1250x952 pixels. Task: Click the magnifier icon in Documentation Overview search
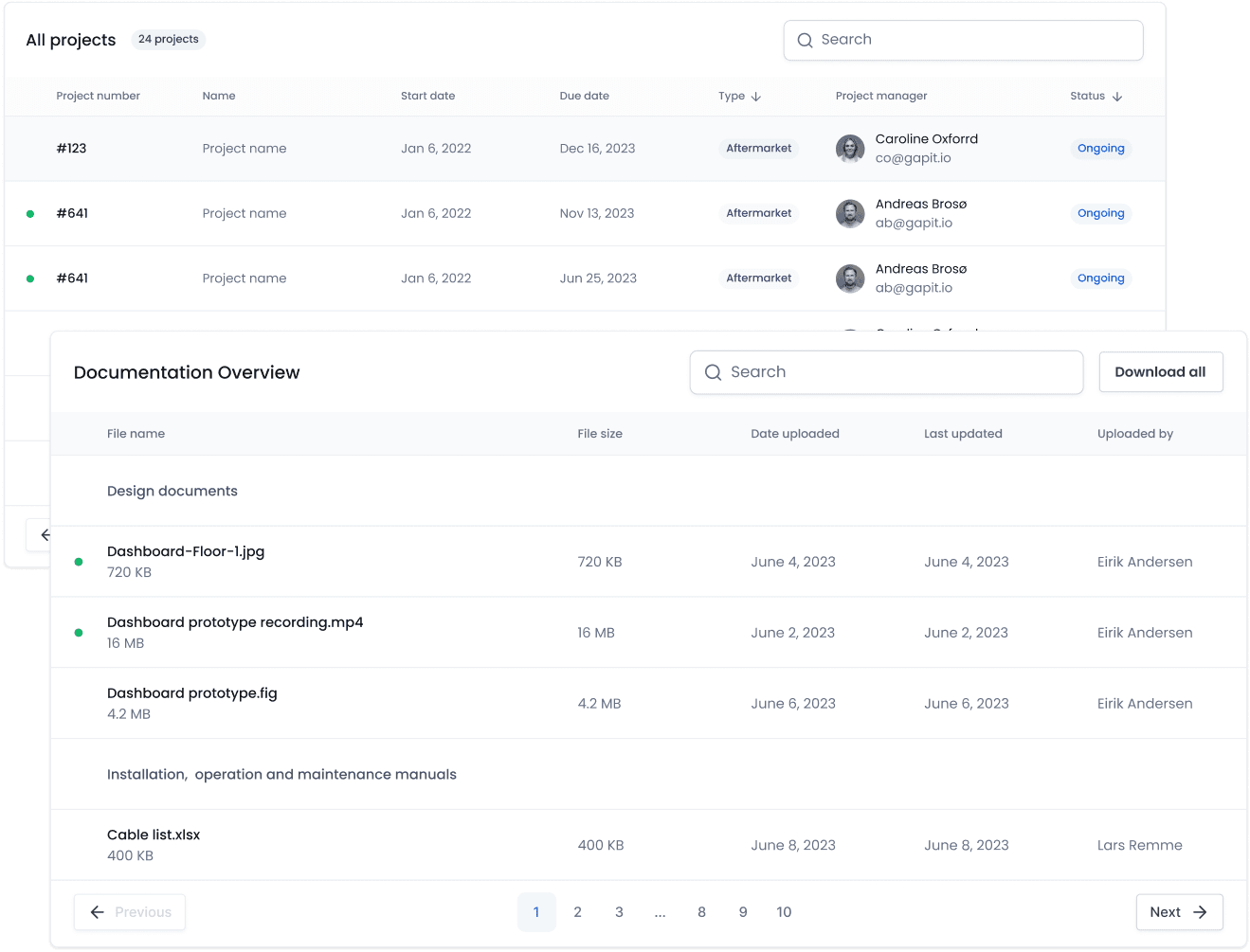(713, 372)
